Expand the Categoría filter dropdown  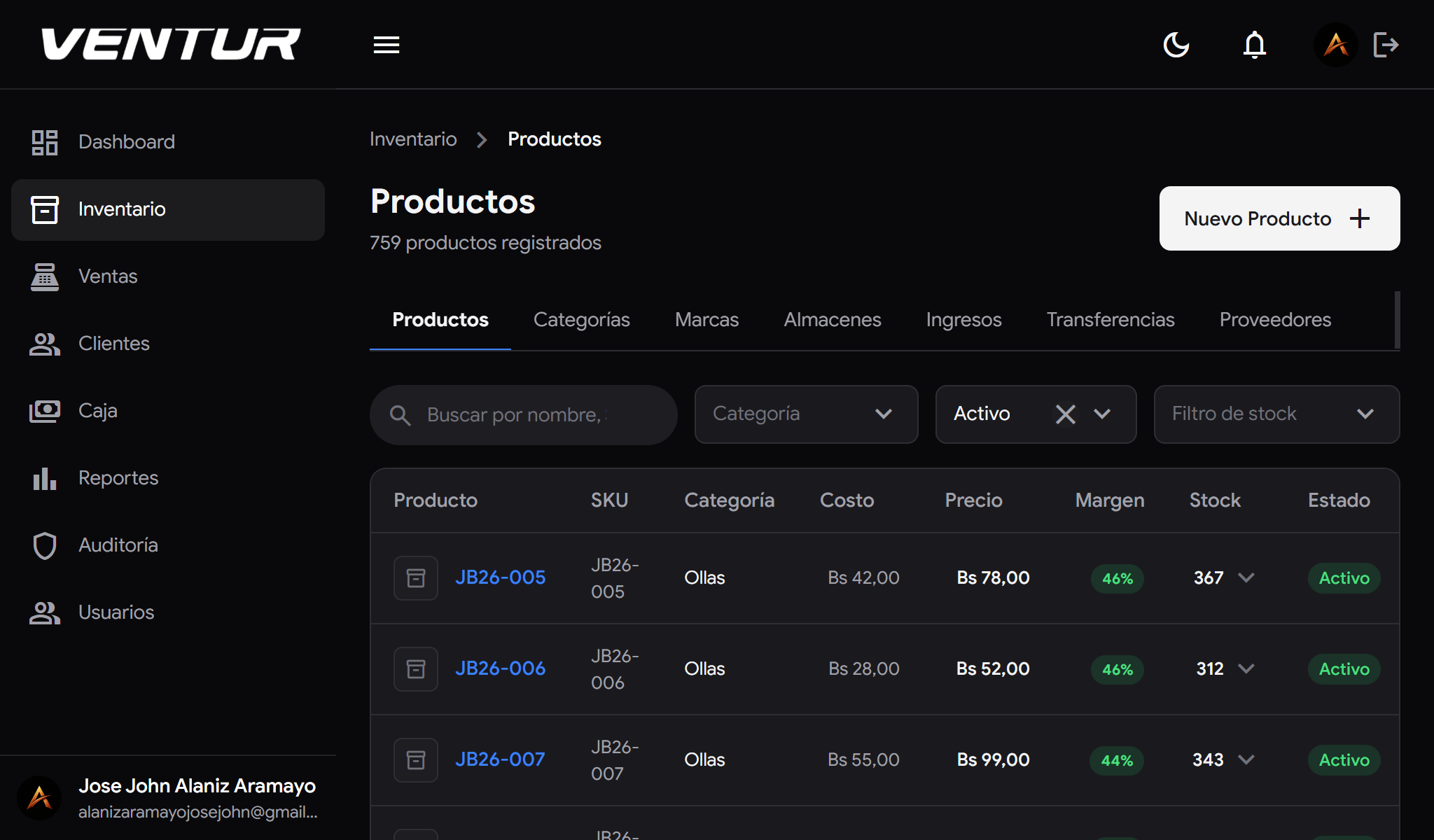coord(805,414)
